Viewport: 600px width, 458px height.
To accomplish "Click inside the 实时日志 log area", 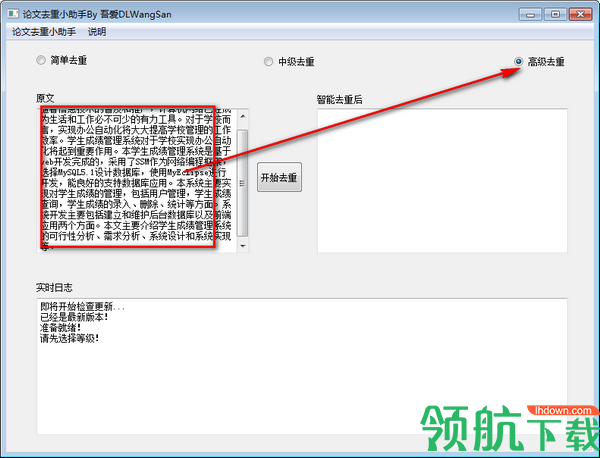I will 302,366.
